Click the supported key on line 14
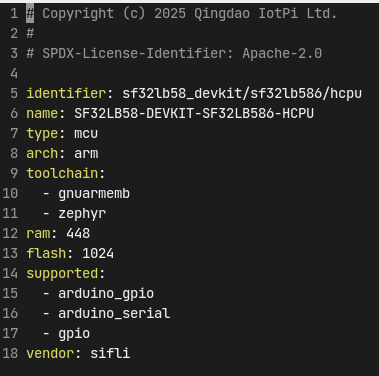This screenshot has height=376, width=379. 62,274
